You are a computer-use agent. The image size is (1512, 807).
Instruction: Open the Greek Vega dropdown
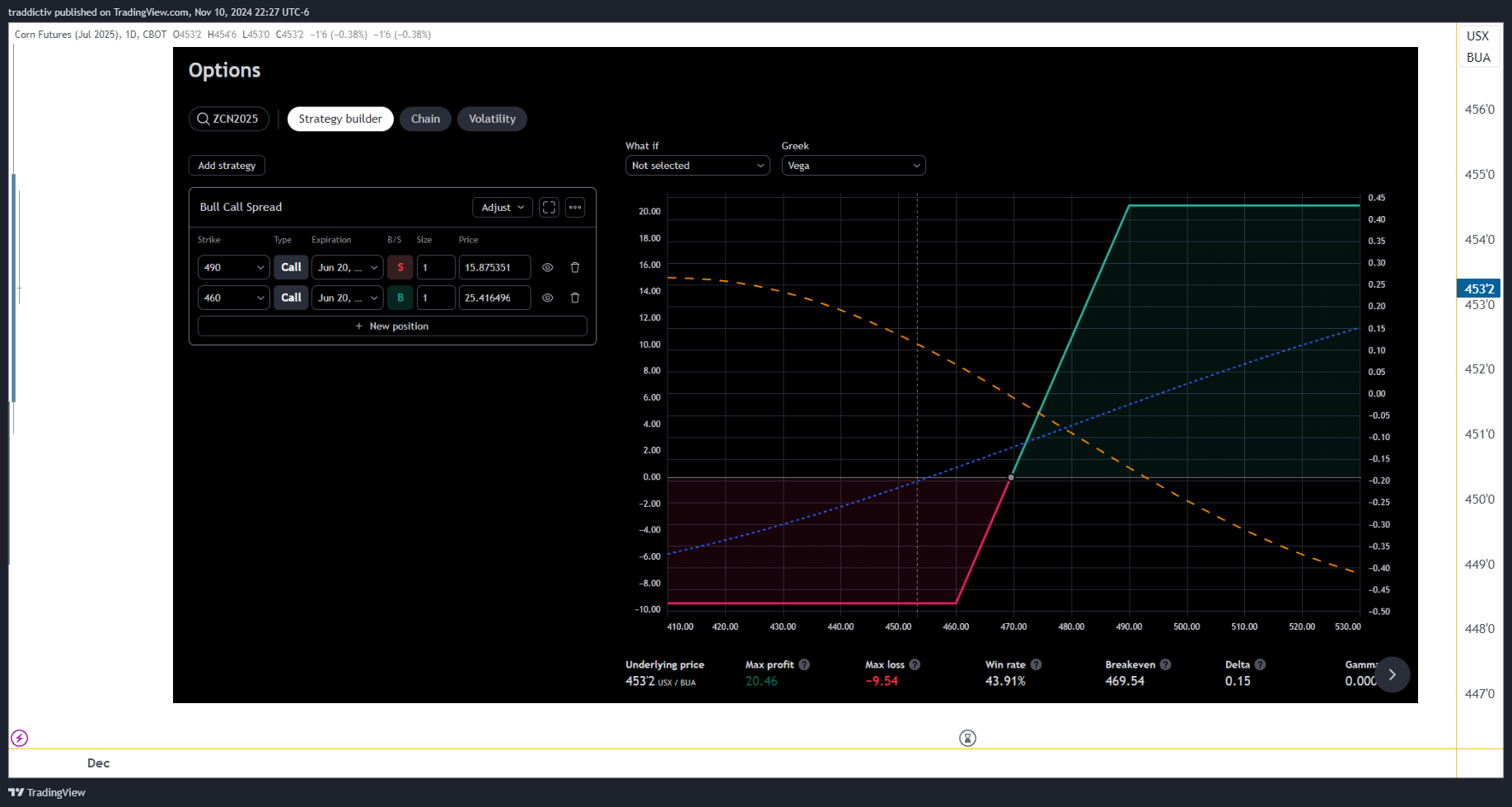tap(854, 166)
